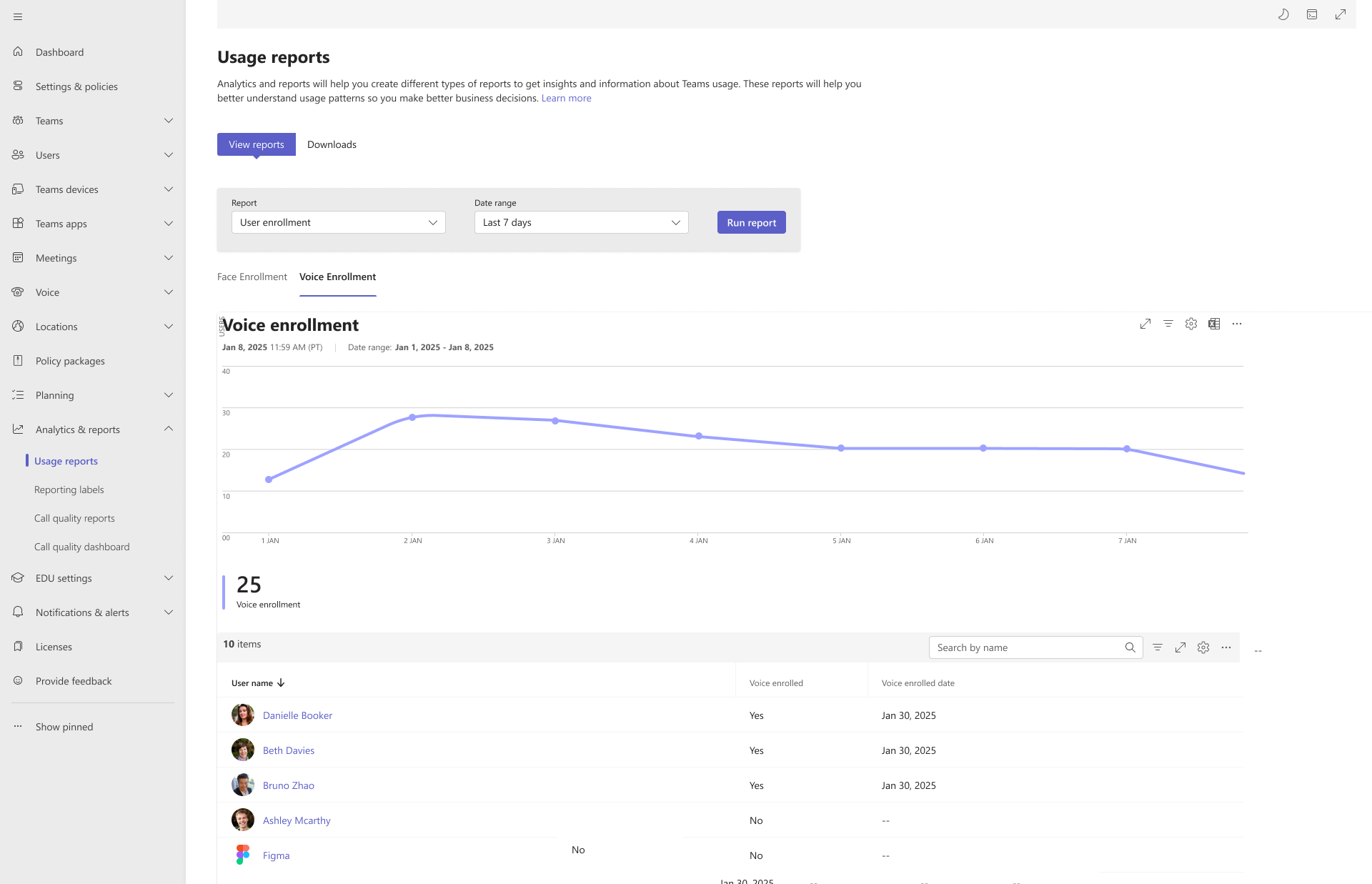Expand the Voice enrollment chart fullscreen
Viewport: 1372px width, 884px height.
1145,324
